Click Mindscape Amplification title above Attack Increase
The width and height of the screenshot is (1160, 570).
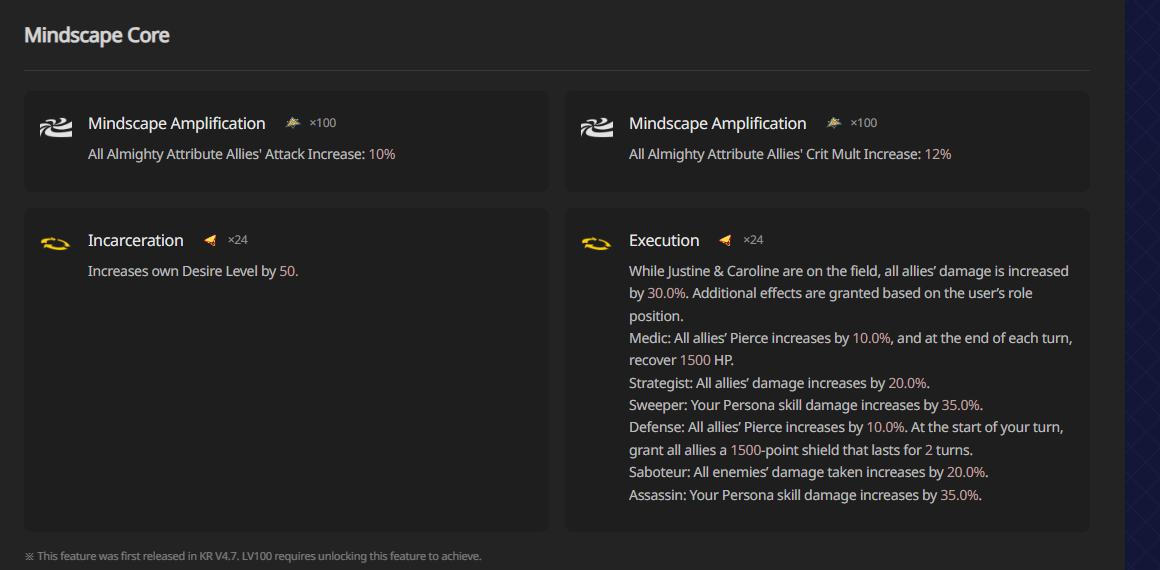177,124
